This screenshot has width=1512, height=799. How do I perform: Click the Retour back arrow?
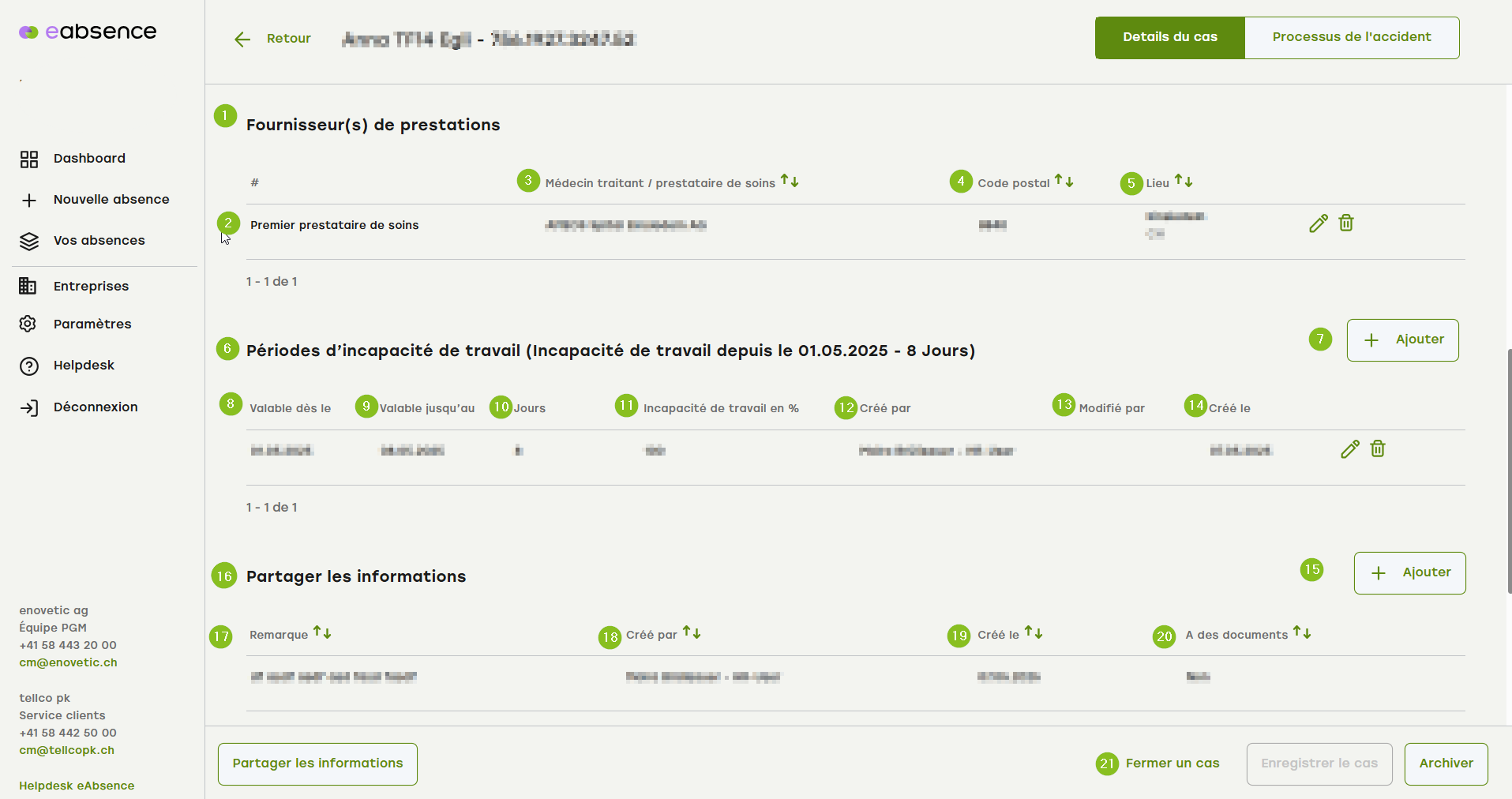[x=242, y=39]
